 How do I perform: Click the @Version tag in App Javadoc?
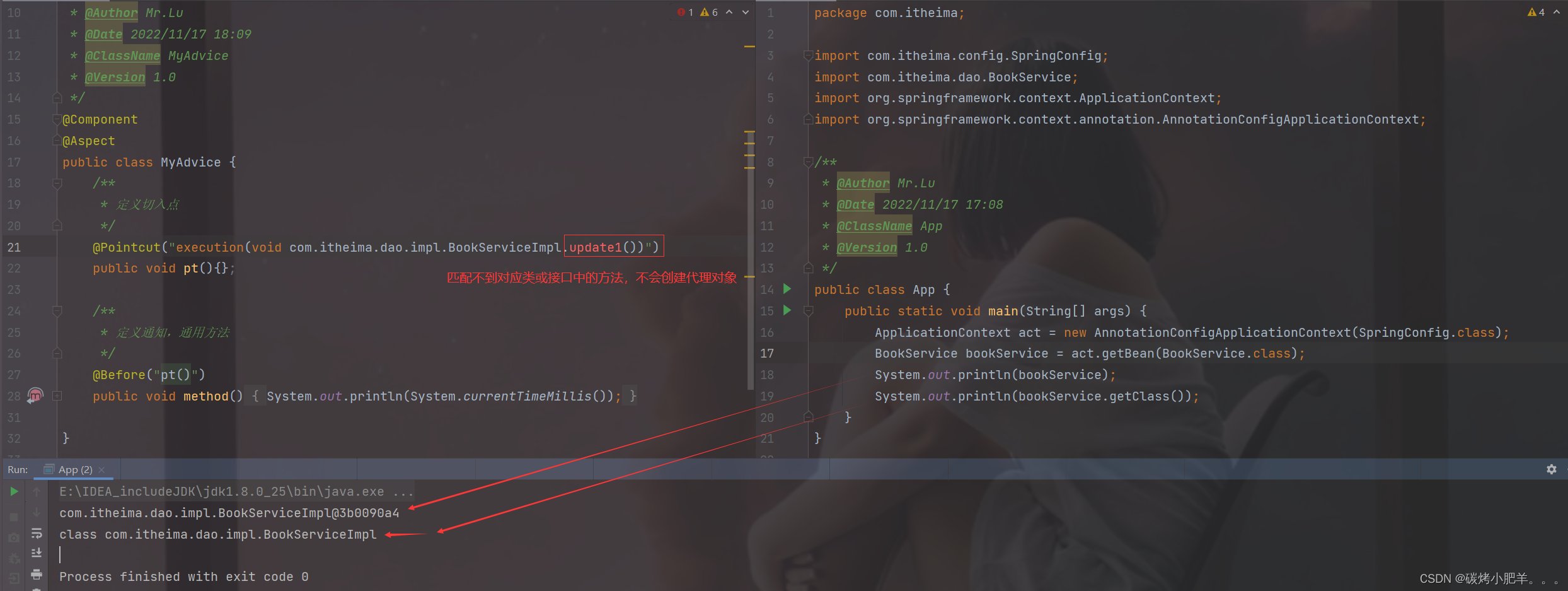point(867,247)
